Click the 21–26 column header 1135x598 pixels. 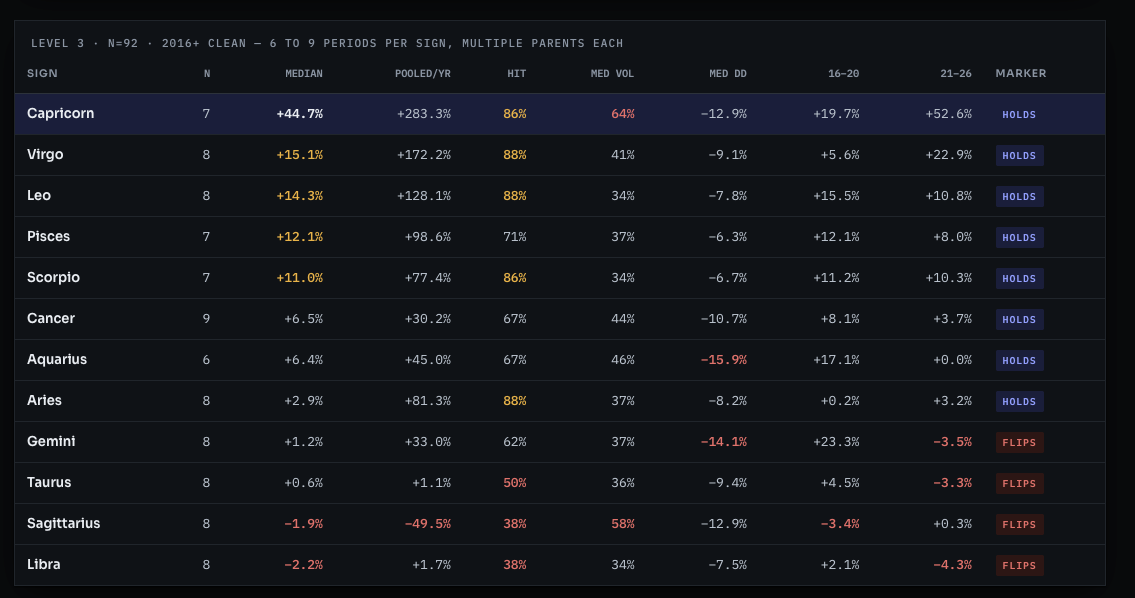point(955,73)
